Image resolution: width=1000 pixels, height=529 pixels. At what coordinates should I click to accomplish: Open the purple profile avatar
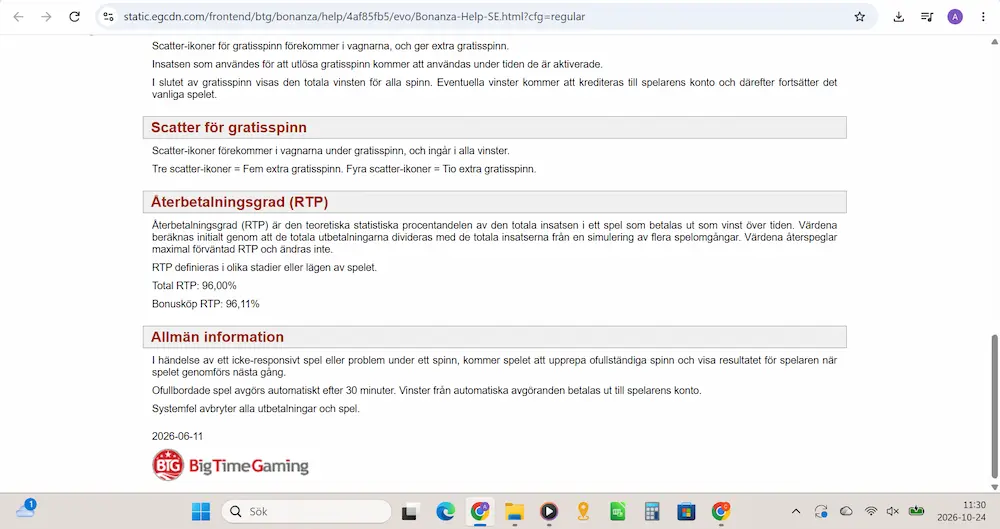pyautogui.click(x=955, y=17)
